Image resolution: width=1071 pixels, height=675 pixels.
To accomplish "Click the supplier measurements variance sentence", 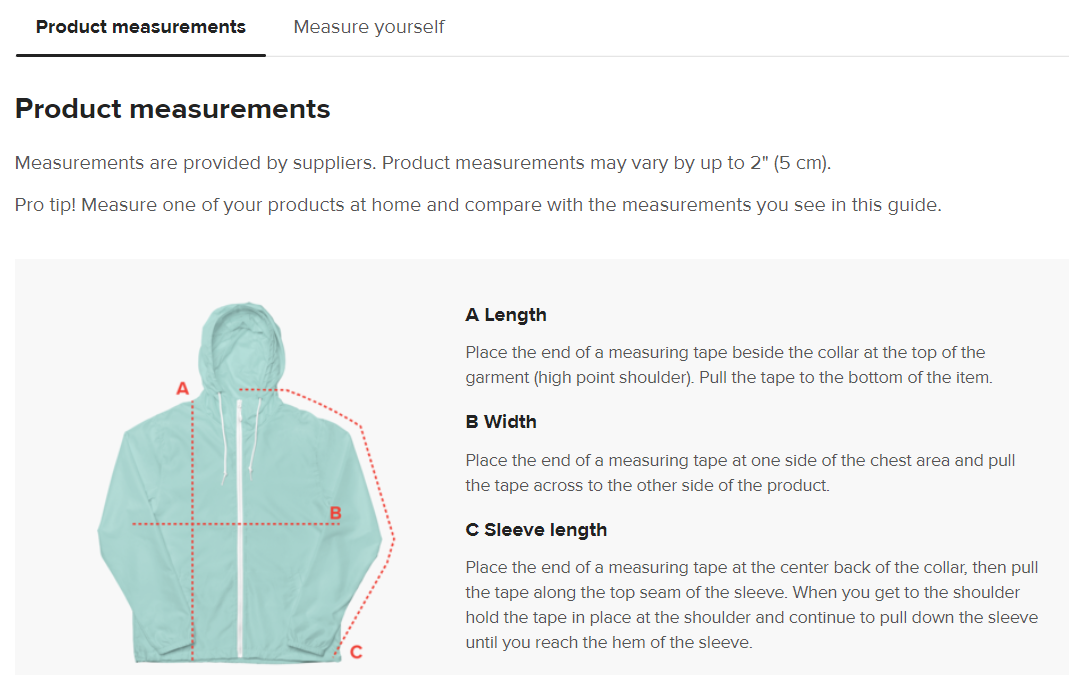I will pyautogui.click(x=423, y=163).
